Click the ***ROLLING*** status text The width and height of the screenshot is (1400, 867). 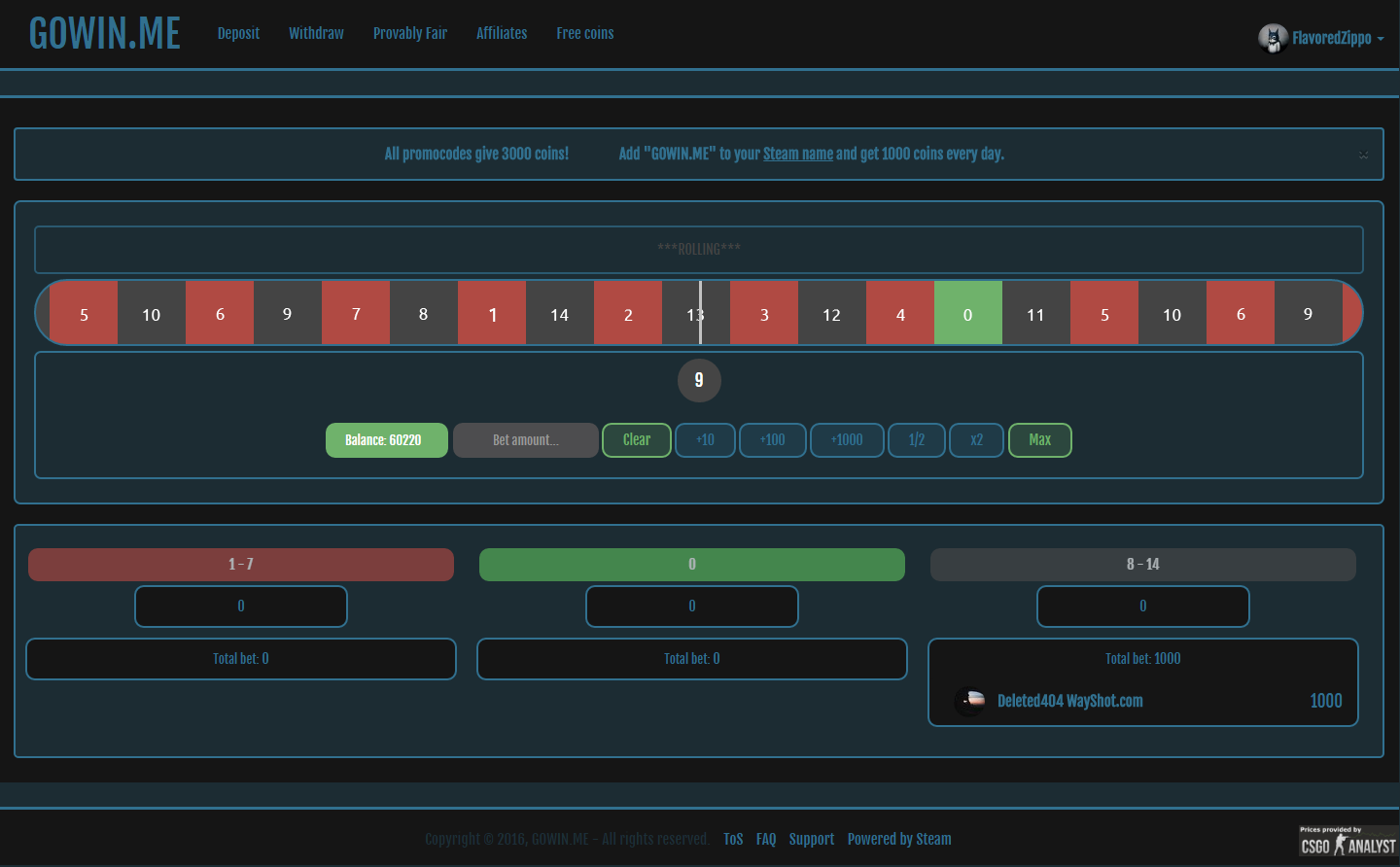click(699, 249)
